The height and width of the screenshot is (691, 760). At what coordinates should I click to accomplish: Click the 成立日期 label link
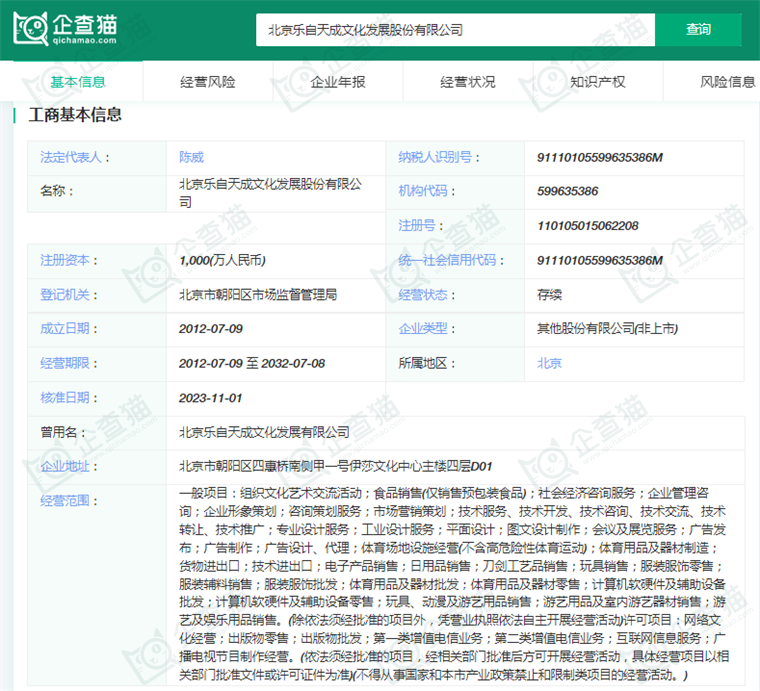(65, 329)
